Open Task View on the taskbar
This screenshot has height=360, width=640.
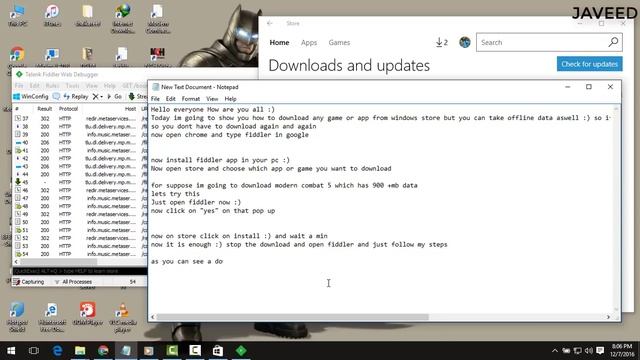pyautogui.click(x=34, y=351)
